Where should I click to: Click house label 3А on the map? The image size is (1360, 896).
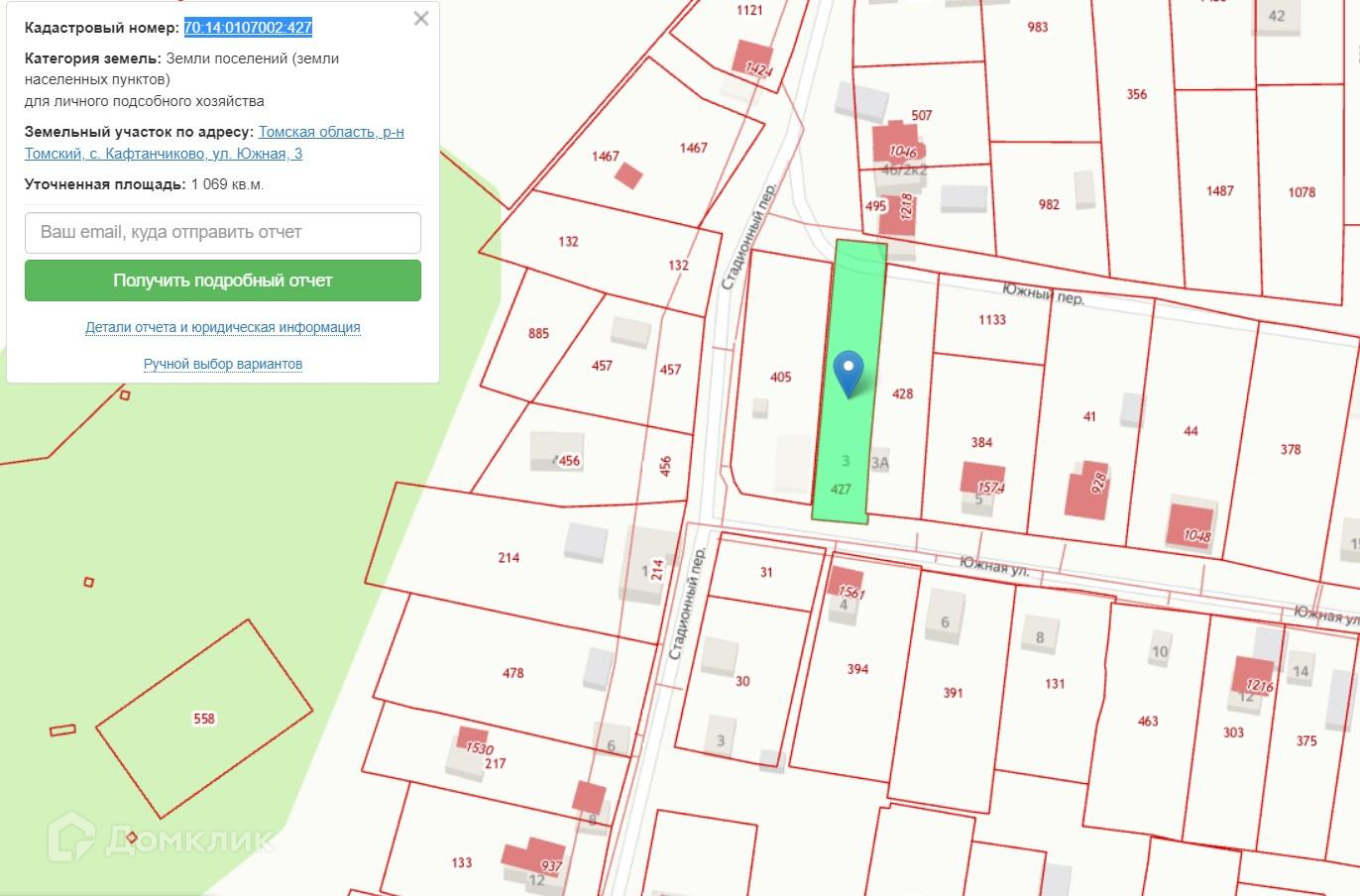click(x=879, y=463)
